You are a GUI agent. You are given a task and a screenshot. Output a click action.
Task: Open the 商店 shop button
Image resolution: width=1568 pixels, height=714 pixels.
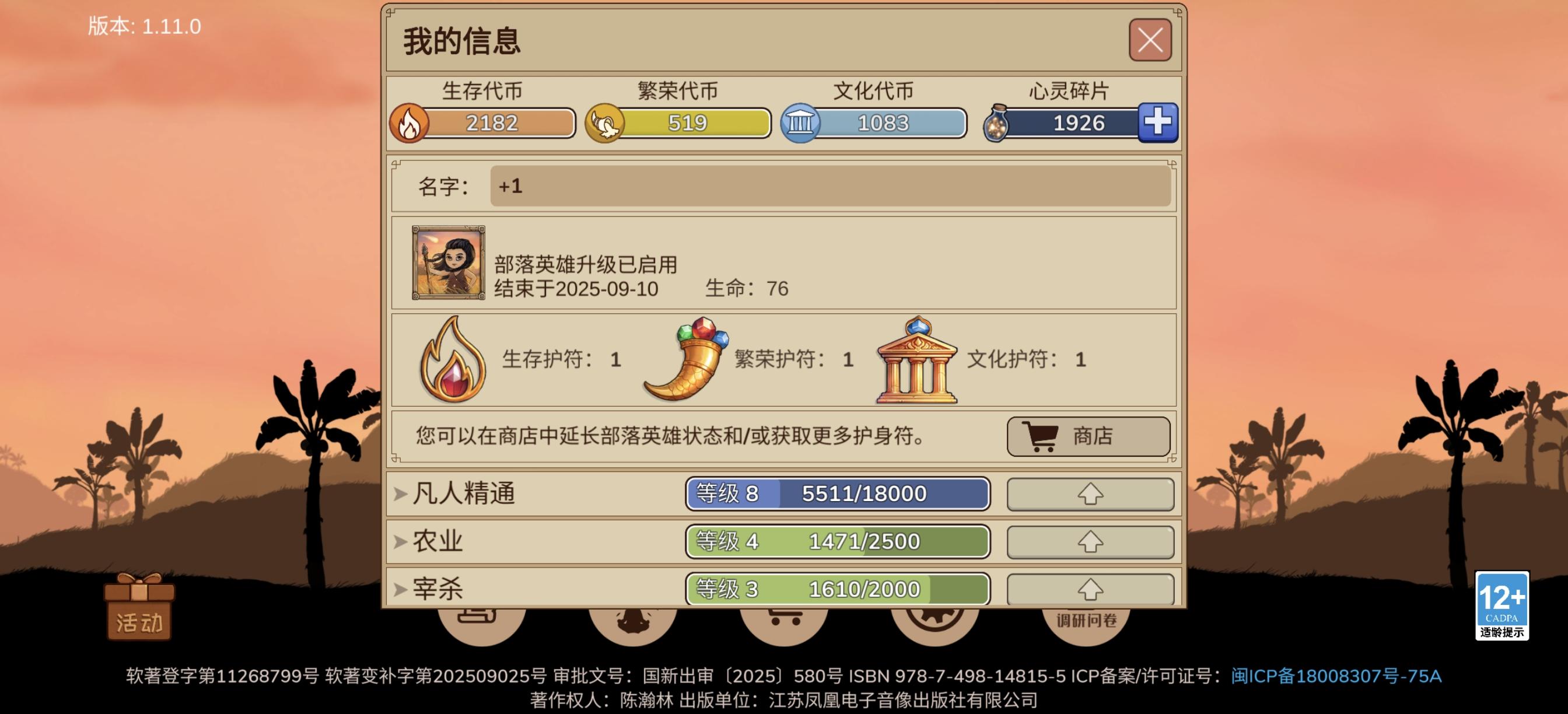pos(1088,436)
